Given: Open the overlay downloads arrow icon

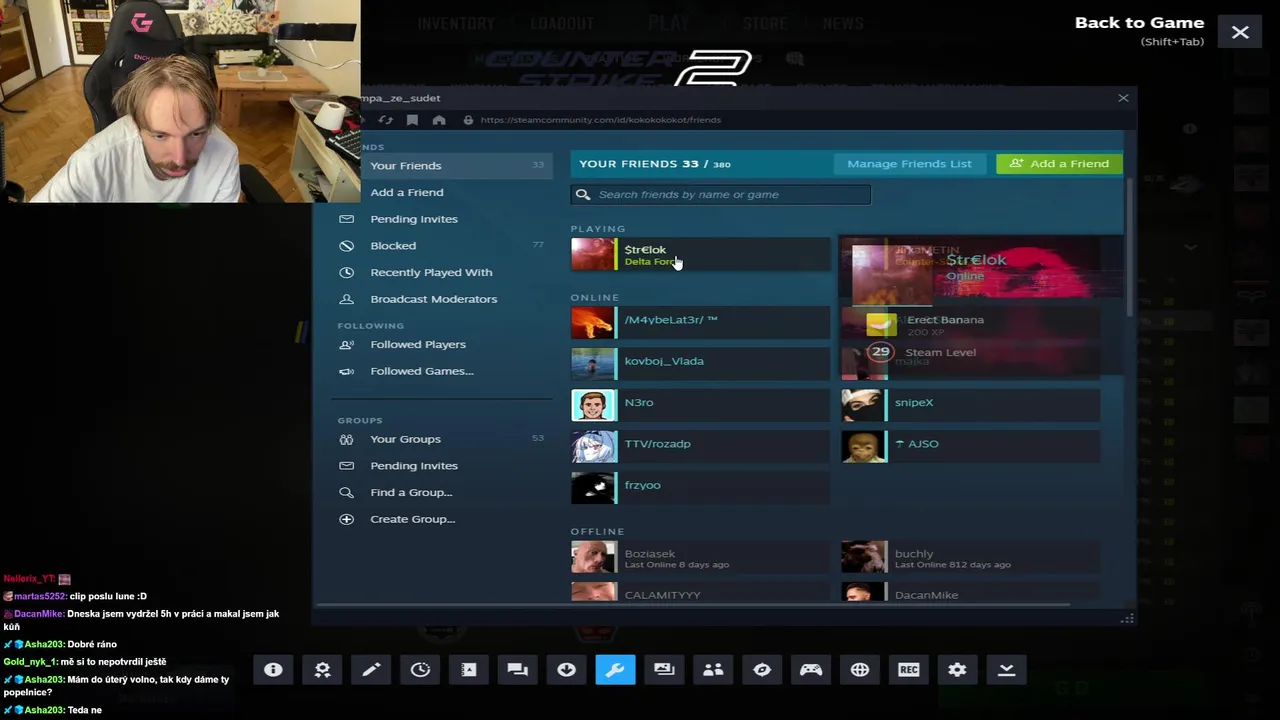Looking at the screenshot, I should [x=566, y=670].
